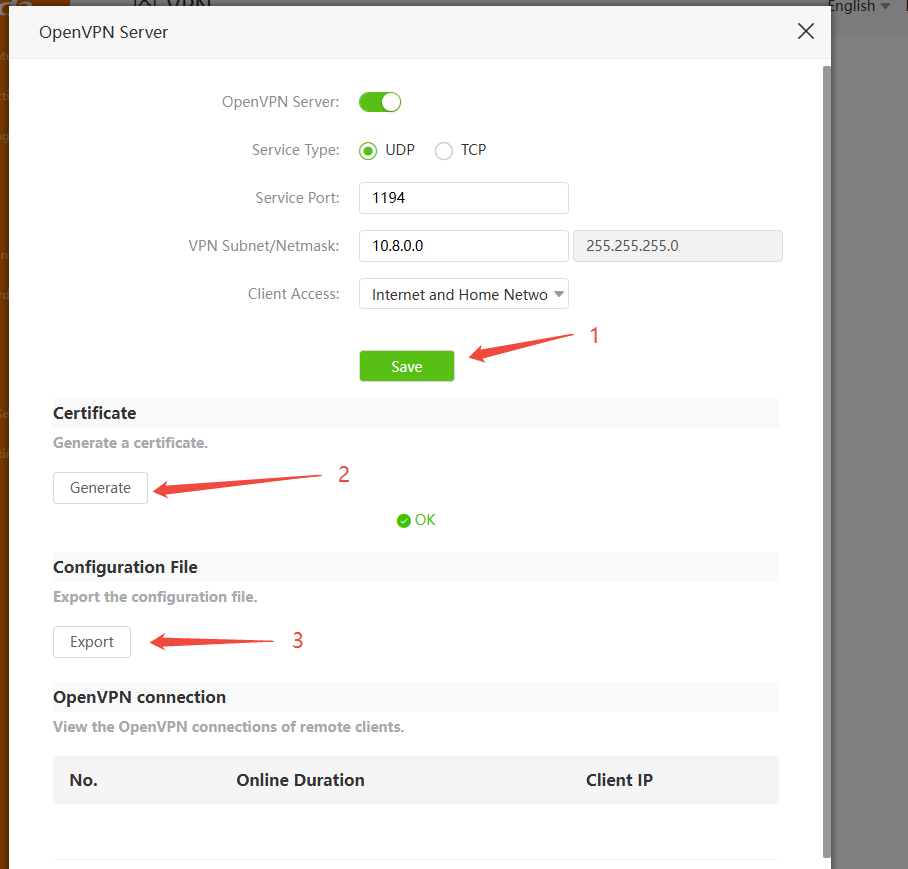Viewport: 908px width, 869px height.
Task: Toggle the OpenVPN Server switch off
Action: pyautogui.click(x=380, y=102)
